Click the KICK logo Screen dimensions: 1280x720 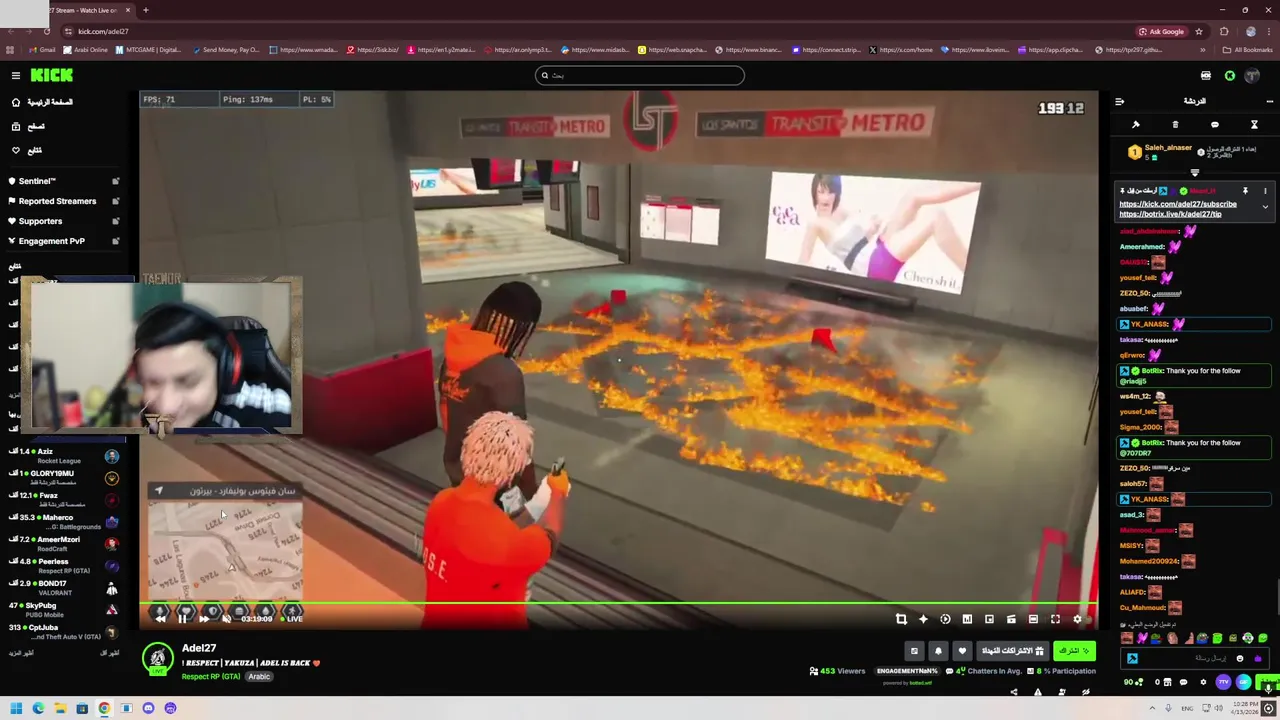point(51,75)
